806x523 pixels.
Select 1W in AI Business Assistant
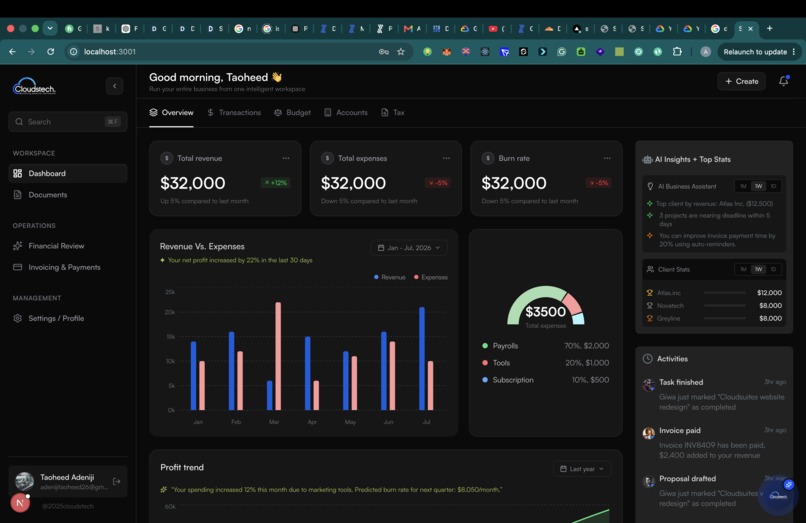click(x=758, y=186)
